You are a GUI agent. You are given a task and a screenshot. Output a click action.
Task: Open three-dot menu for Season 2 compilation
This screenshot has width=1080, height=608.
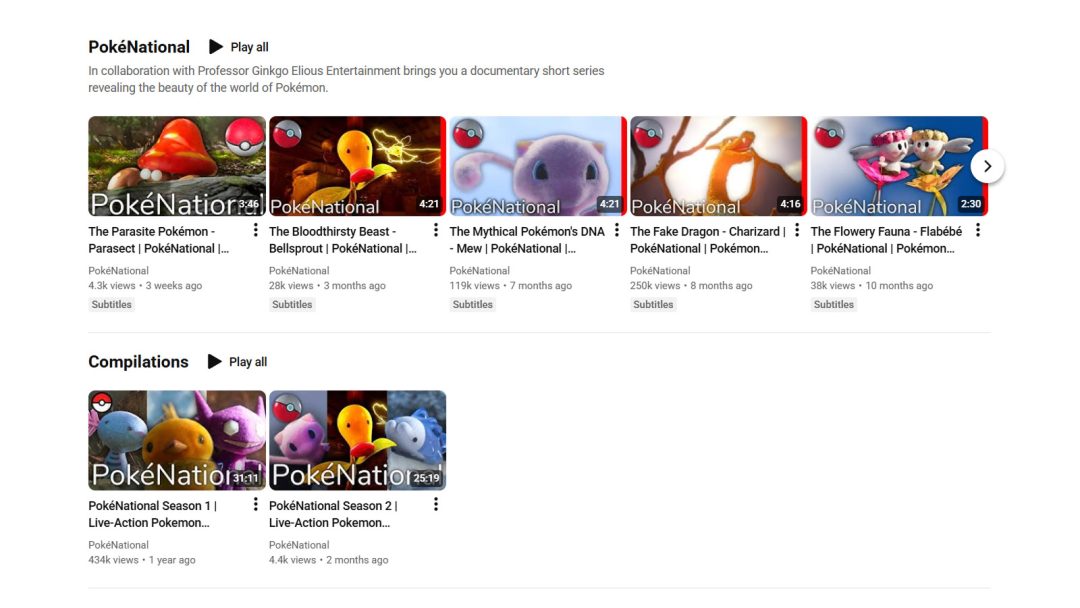436,505
